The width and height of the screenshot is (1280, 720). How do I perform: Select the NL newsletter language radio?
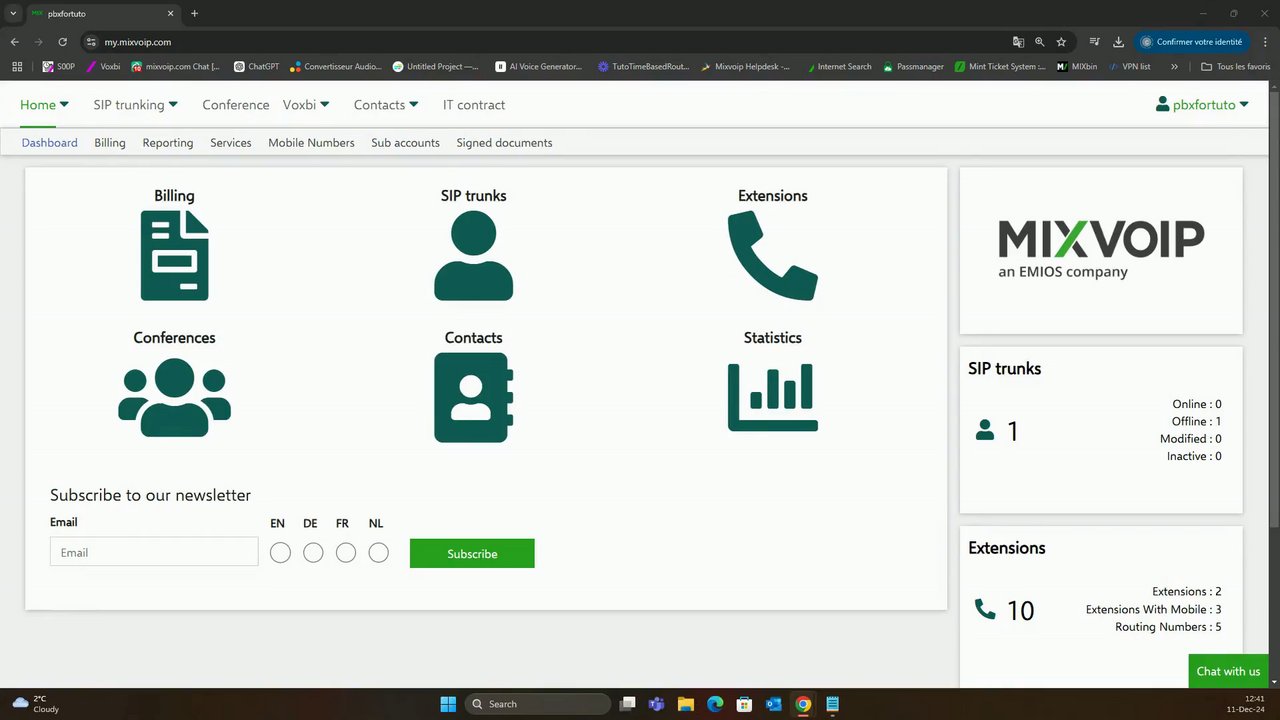click(x=378, y=553)
